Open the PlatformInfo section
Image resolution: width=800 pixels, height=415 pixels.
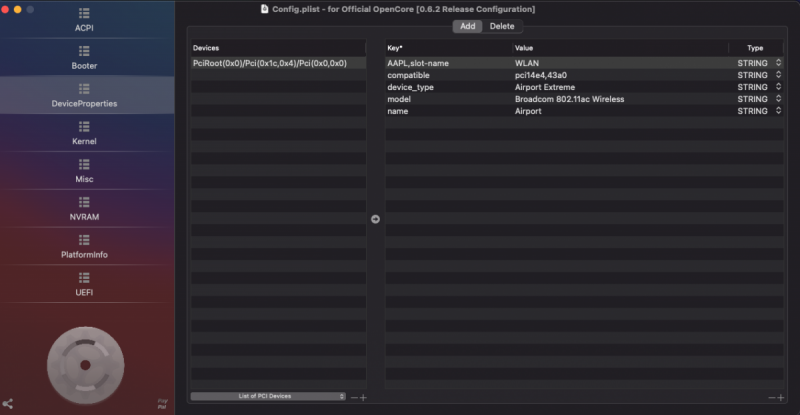84,247
